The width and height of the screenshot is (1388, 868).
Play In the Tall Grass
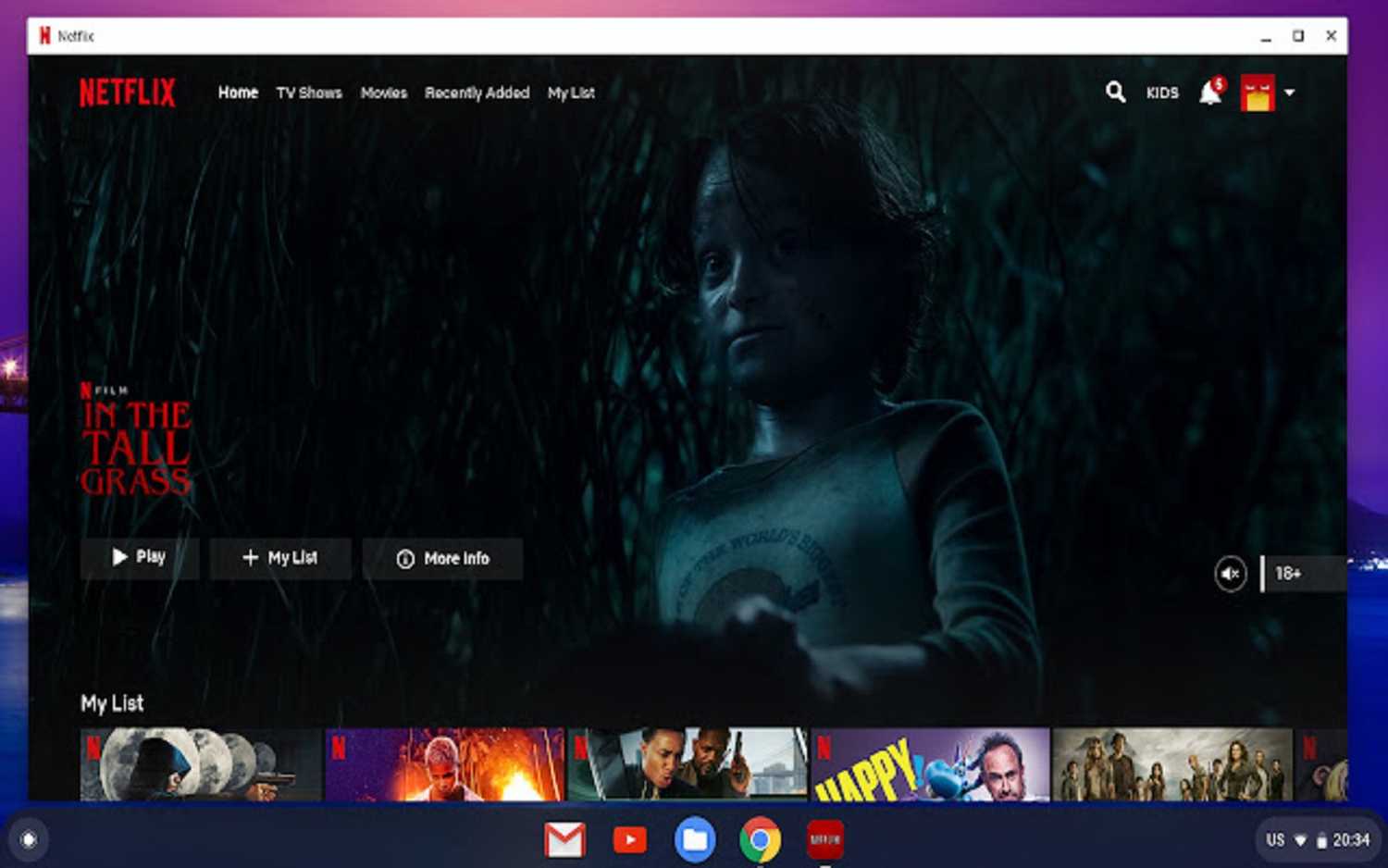139,558
